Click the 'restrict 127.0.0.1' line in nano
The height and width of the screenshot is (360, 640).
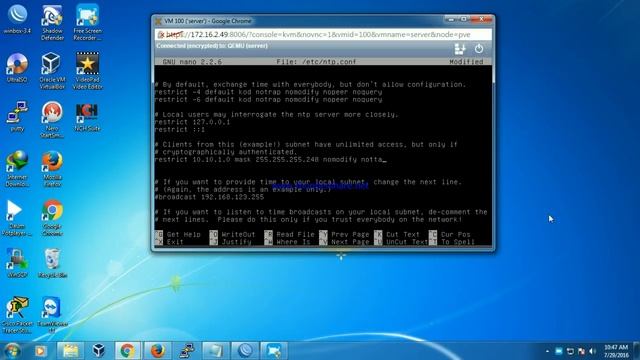pos(192,122)
